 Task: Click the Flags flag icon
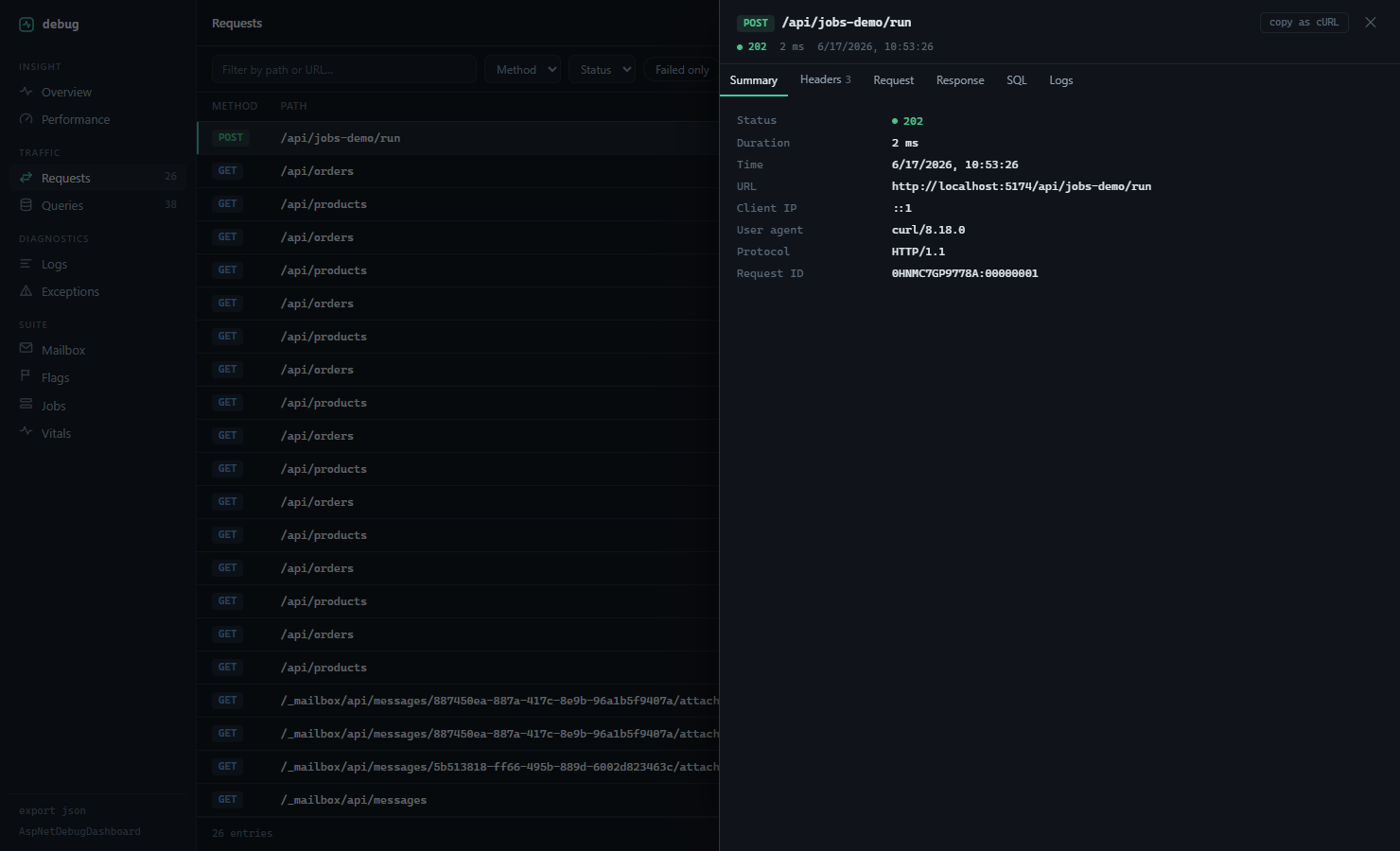[26, 376]
